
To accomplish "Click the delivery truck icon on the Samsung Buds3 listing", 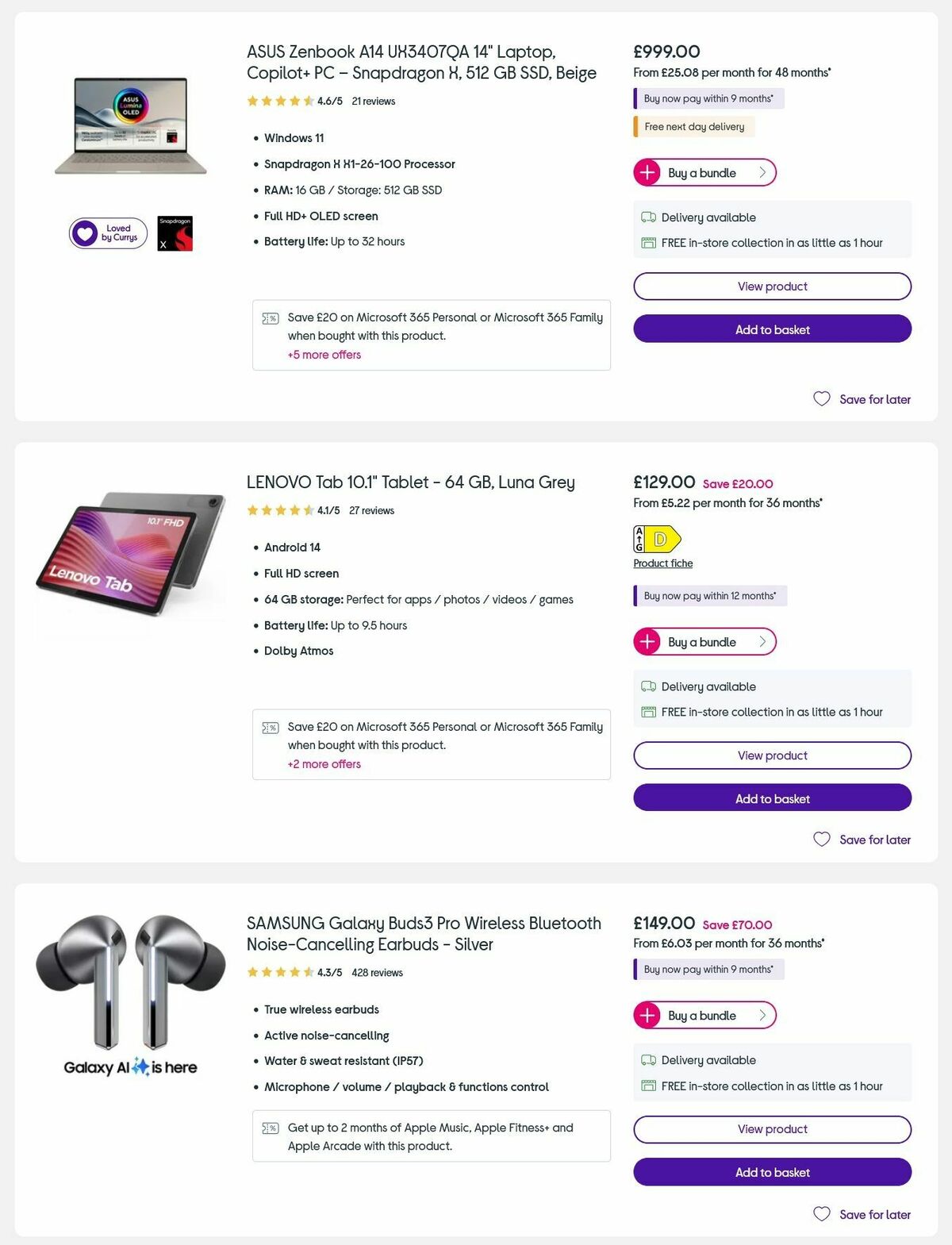I will click(x=647, y=1060).
